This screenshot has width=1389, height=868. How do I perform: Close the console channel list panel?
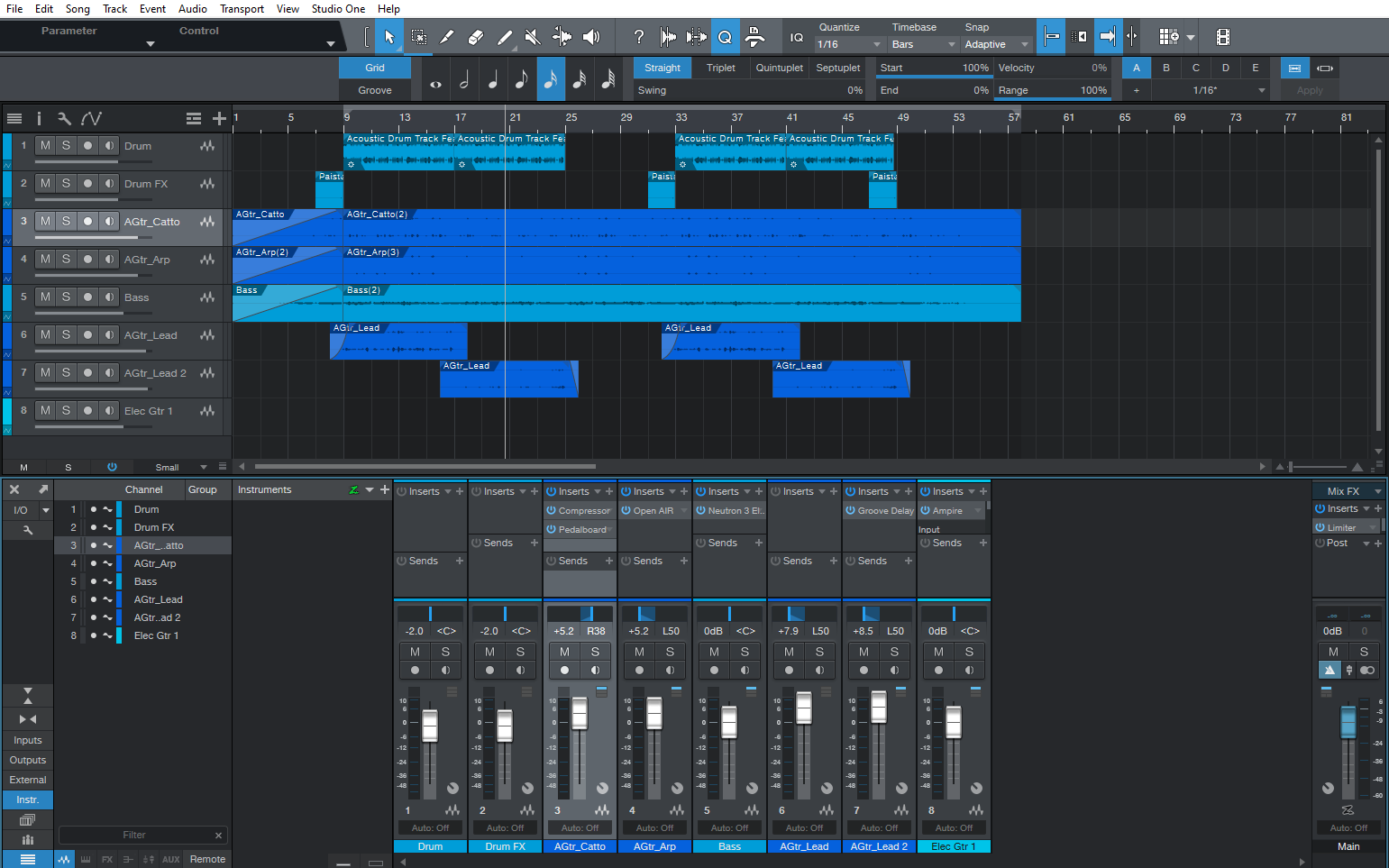pyautogui.click(x=14, y=489)
